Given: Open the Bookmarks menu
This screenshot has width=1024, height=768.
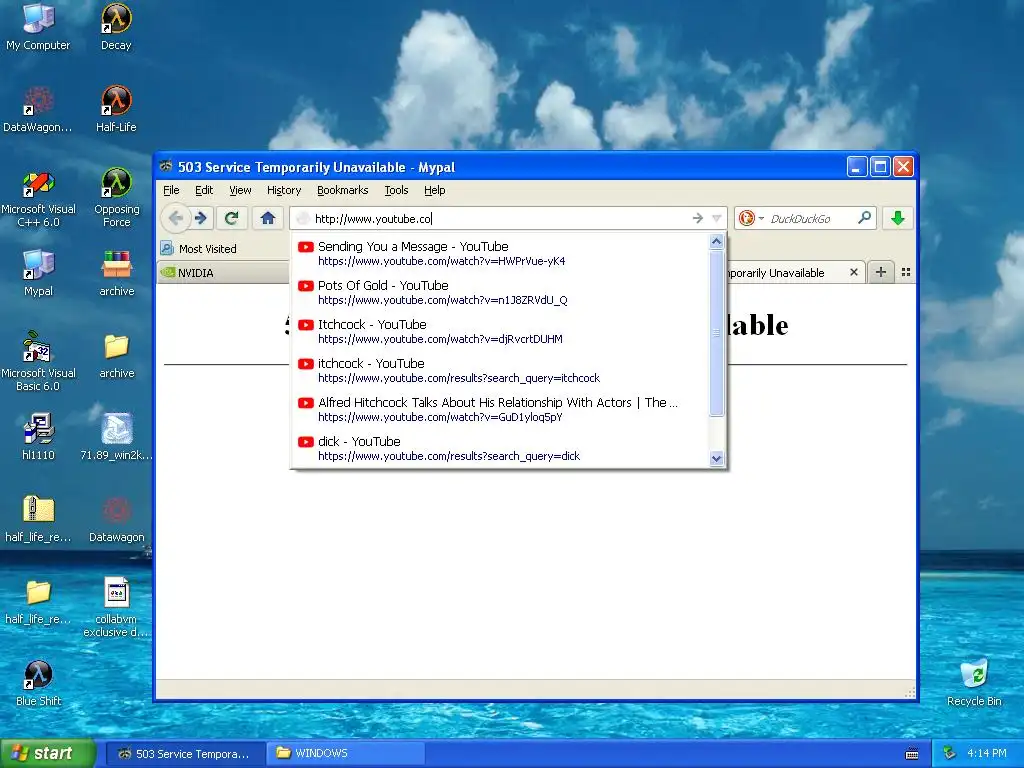Looking at the screenshot, I should coord(342,190).
